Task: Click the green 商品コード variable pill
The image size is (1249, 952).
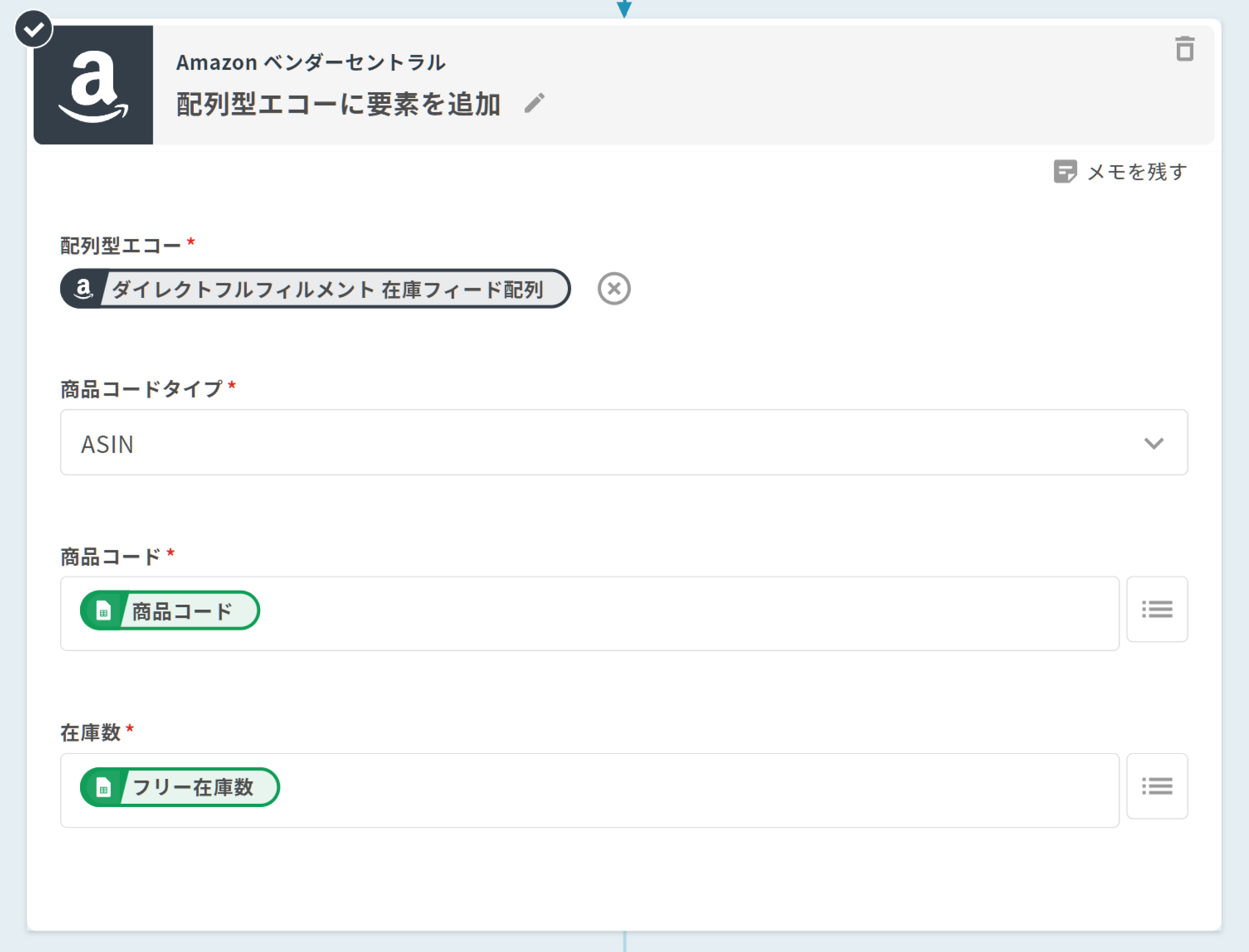Action: click(181, 611)
